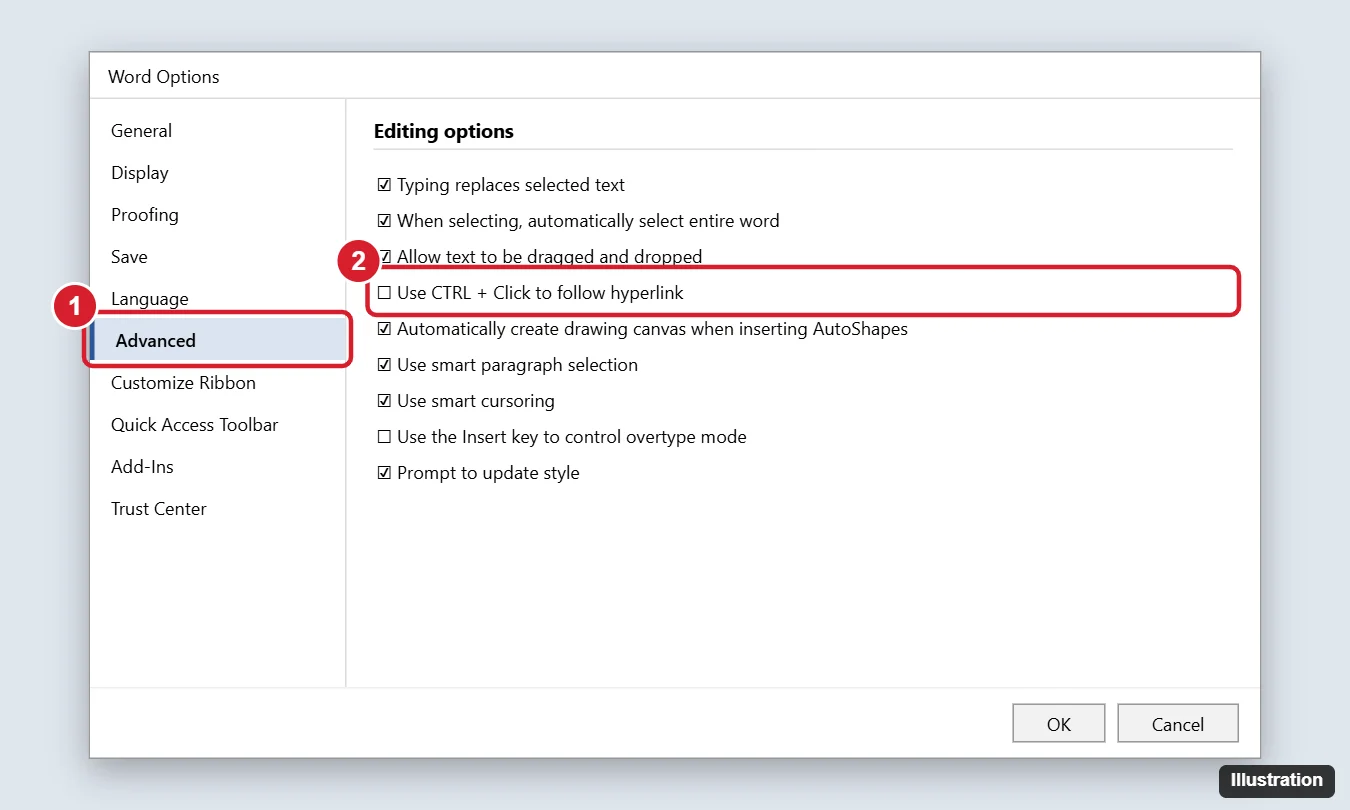Open Customize Ribbon settings
Viewport: 1350px width, 810px height.
[x=183, y=383]
